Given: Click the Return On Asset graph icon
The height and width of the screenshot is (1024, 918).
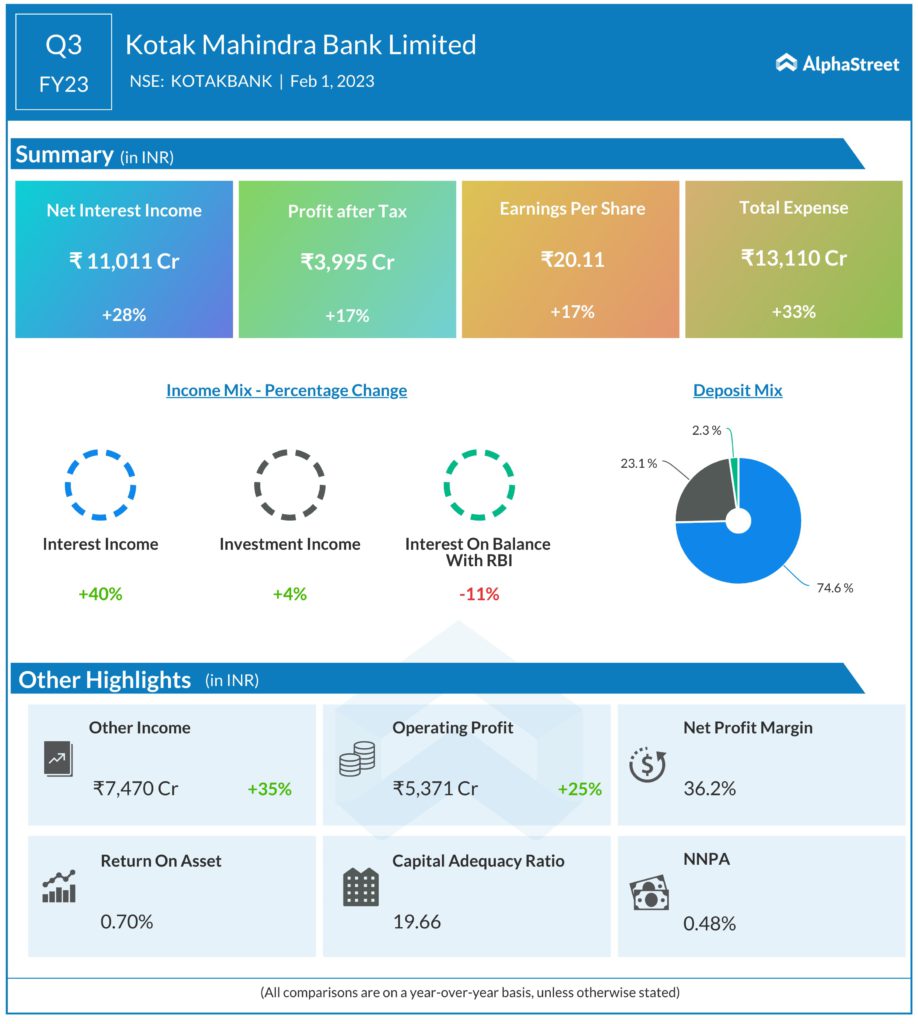Looking at the screenshot, I should pos(59,886).
